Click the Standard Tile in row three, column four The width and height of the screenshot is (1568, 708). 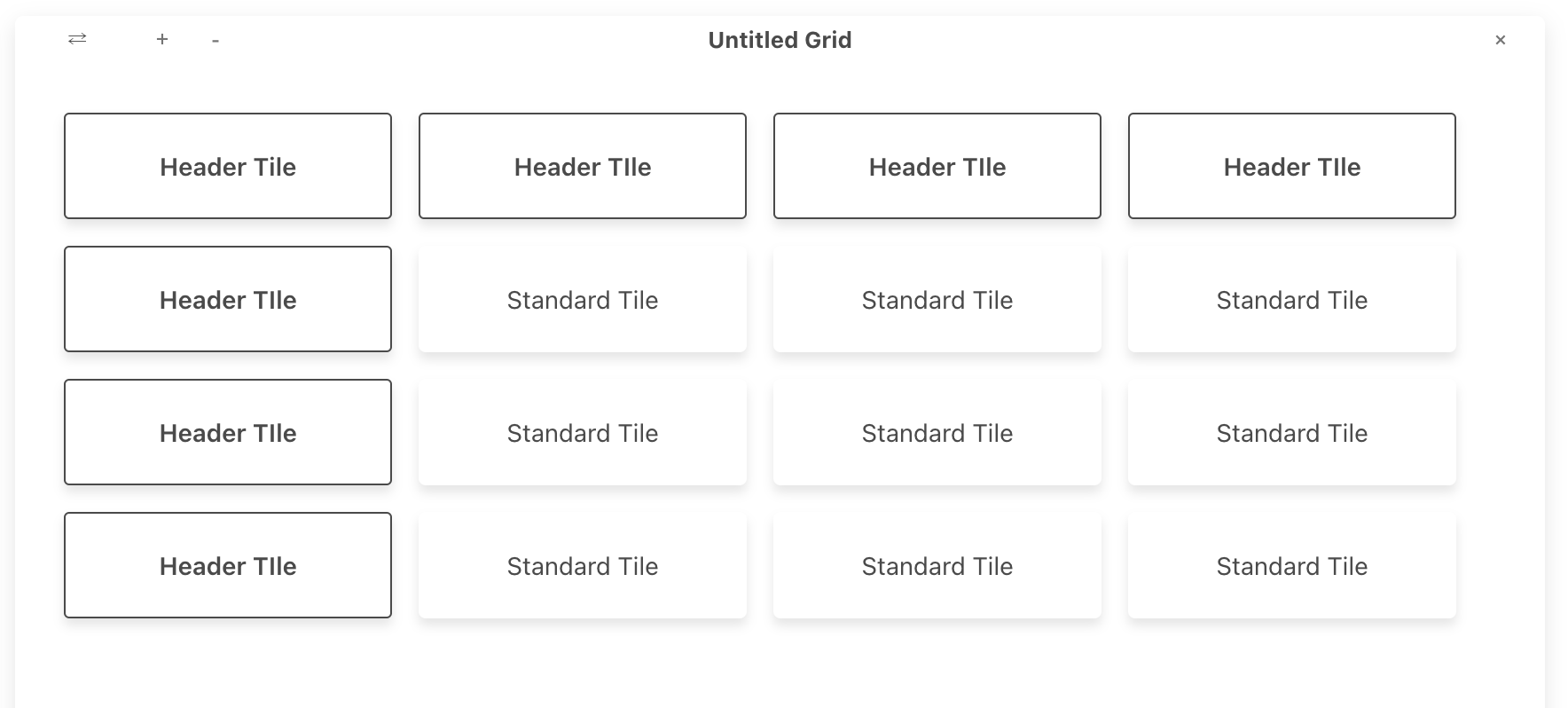click(x=1291, y=432)
